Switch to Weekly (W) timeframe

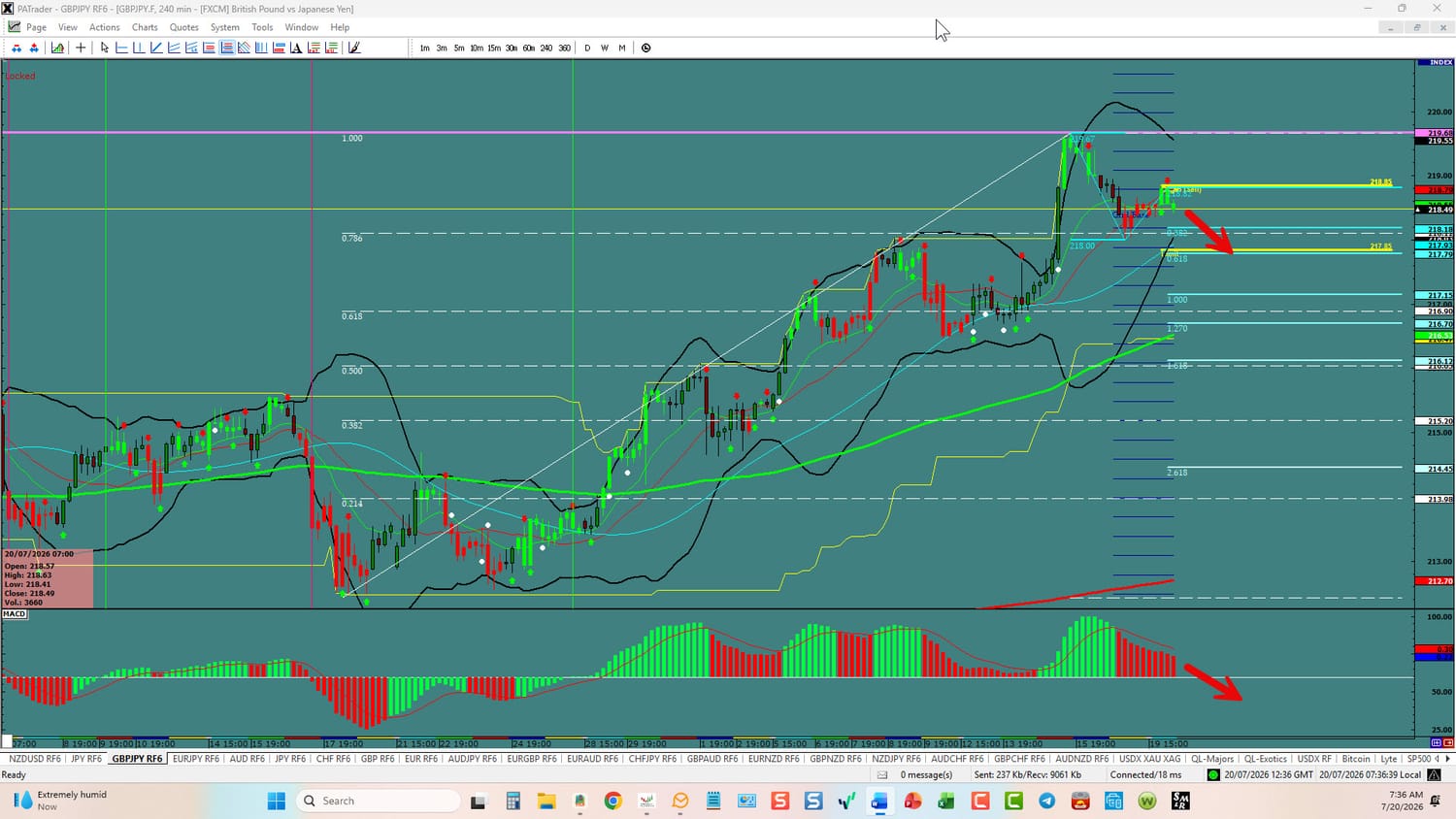click(605, 48)
